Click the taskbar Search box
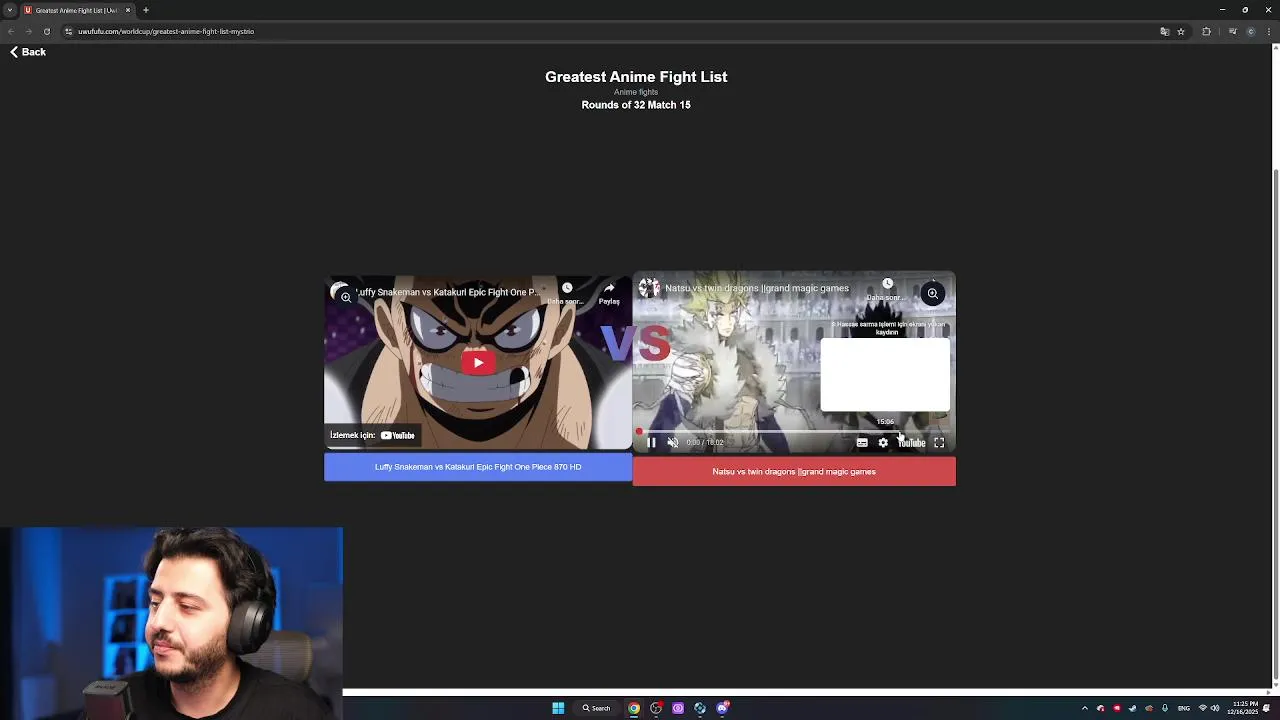The width and height of the screenshot is (1280, 720). tap(596, 708)
